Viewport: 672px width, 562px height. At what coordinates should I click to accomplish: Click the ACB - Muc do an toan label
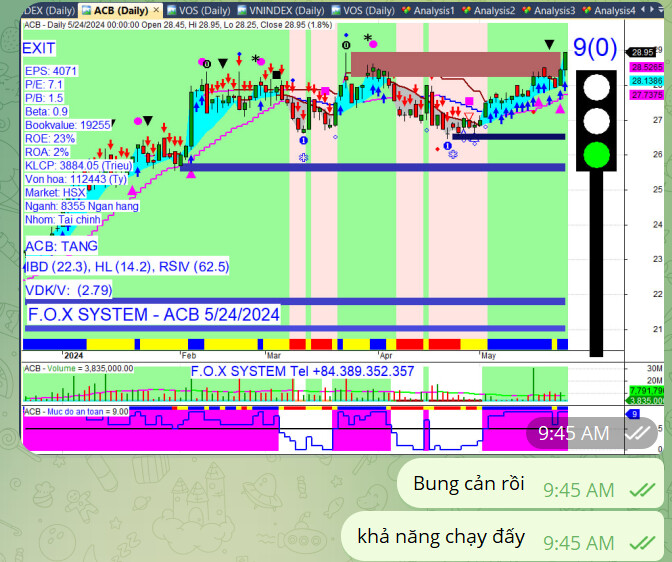click(76, 412)
